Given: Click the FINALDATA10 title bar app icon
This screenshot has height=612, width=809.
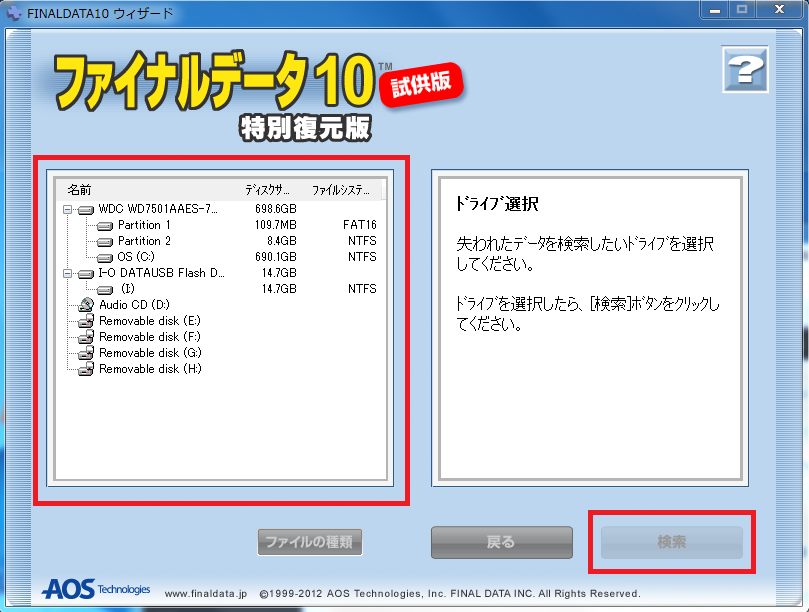Looking at the screenshot, I should (14, 12).
